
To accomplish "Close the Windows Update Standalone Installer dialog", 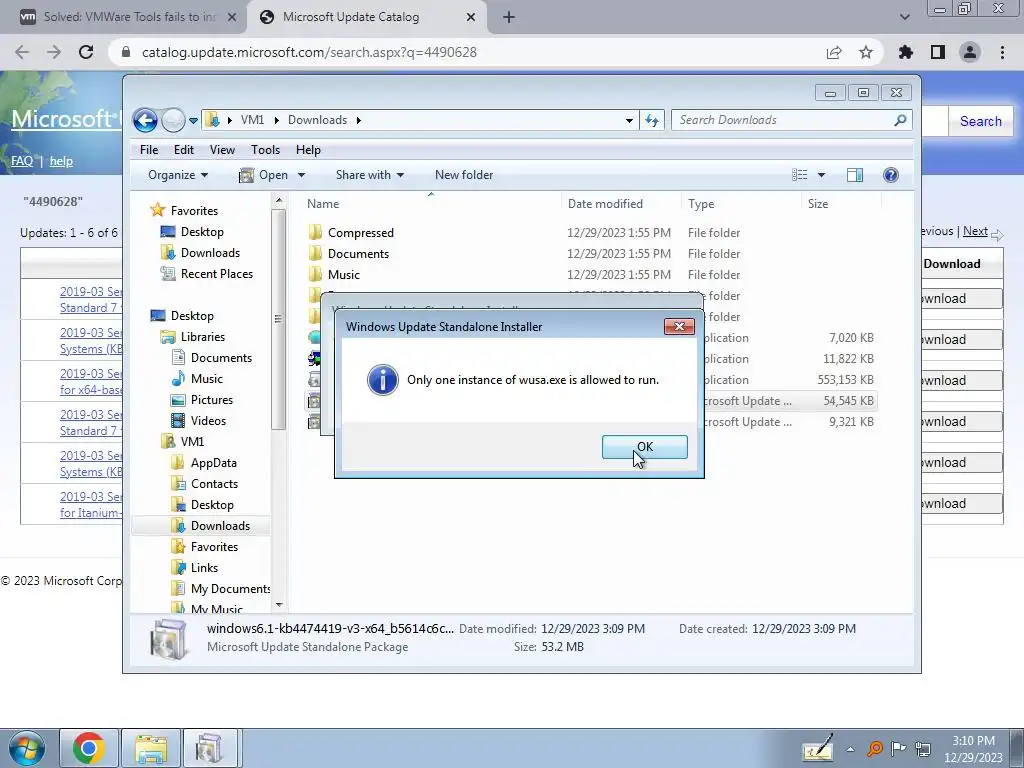I will [679, 327].
